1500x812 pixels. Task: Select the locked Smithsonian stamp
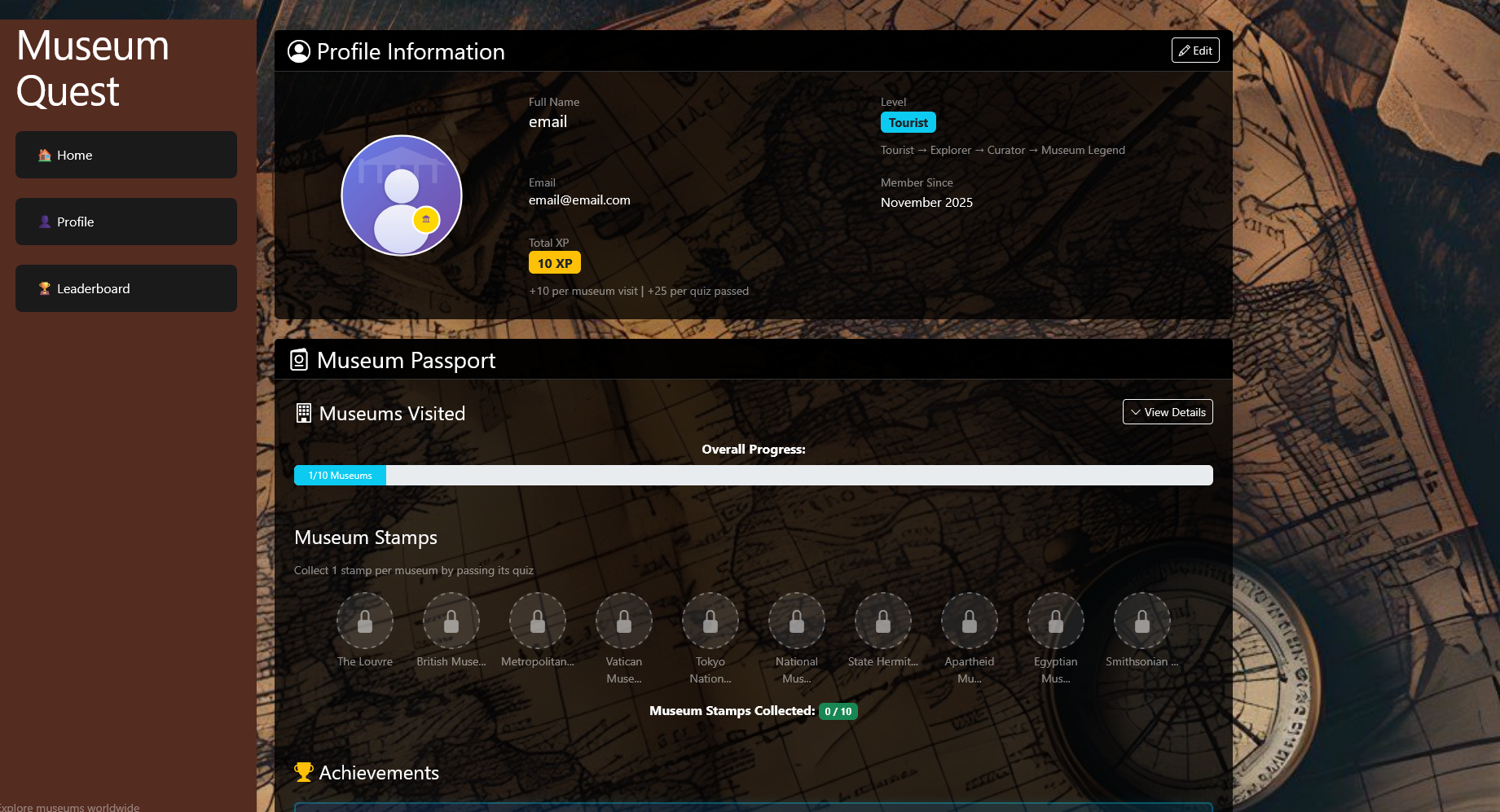(1142, 621)
